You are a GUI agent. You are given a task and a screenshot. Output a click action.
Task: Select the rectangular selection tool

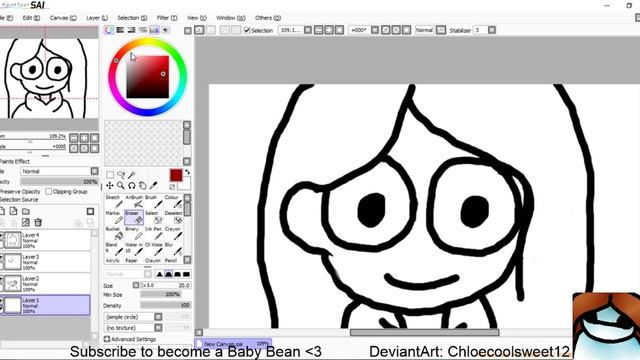(x=110, y=175)
